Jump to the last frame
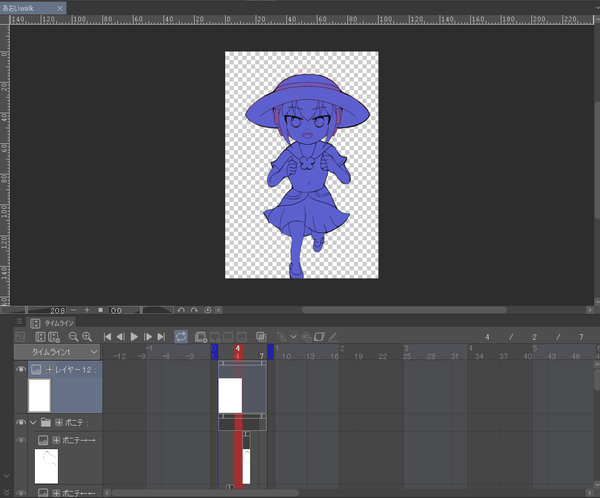Viewport: 600px width, 498px height. [x=161, y=337]
